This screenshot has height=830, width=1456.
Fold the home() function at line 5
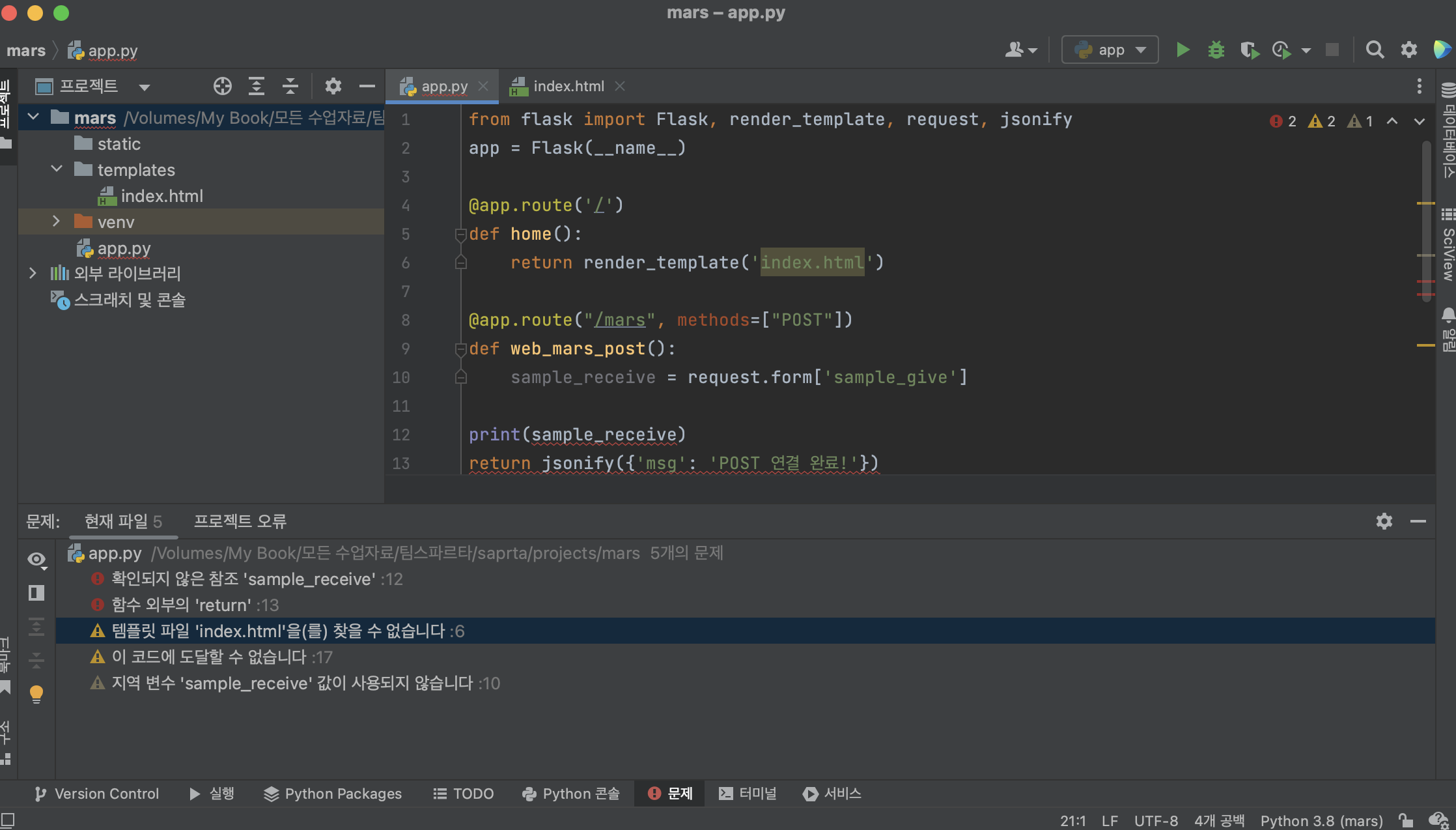[460, 235]
